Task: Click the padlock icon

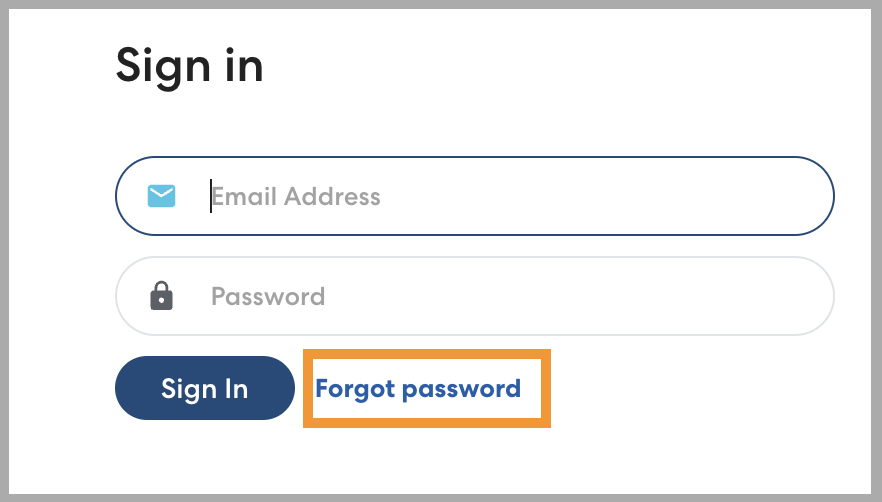Action: pyautogui.click(x=161, y=296)
